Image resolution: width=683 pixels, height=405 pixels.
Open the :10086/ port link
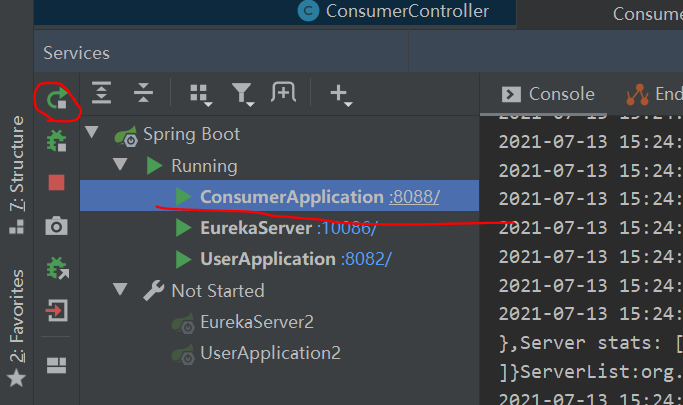coord(347,228)
